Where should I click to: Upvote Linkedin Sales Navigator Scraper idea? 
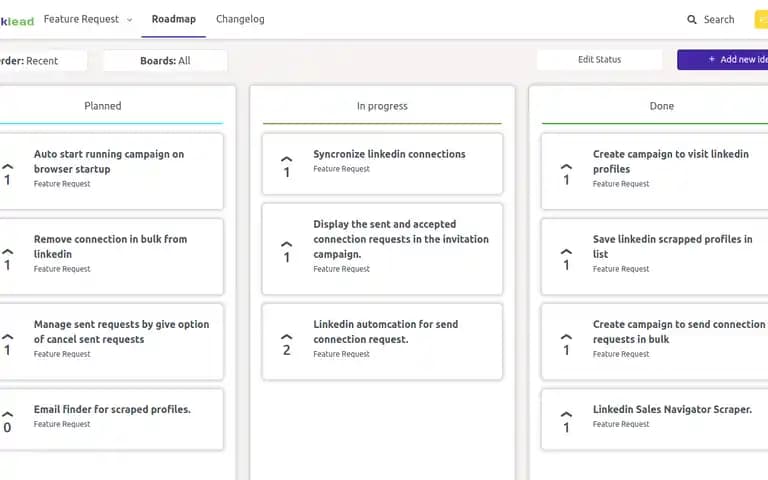566,414
